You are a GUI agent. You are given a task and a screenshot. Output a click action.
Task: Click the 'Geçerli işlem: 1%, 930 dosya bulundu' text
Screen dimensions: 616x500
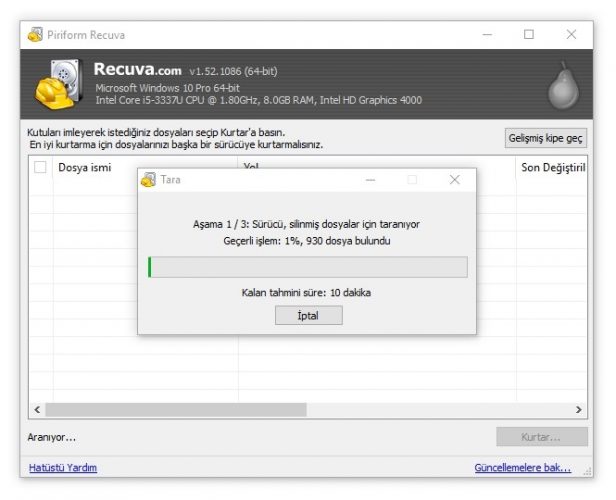coord(307,241)
